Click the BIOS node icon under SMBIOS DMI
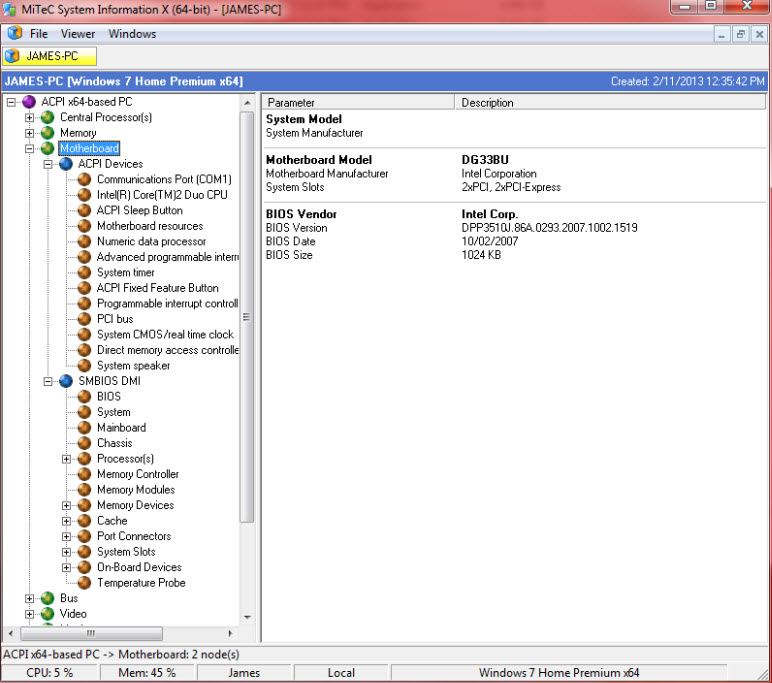Image resolution: width=772 pixels, height=683 pixels. (85, 397)
